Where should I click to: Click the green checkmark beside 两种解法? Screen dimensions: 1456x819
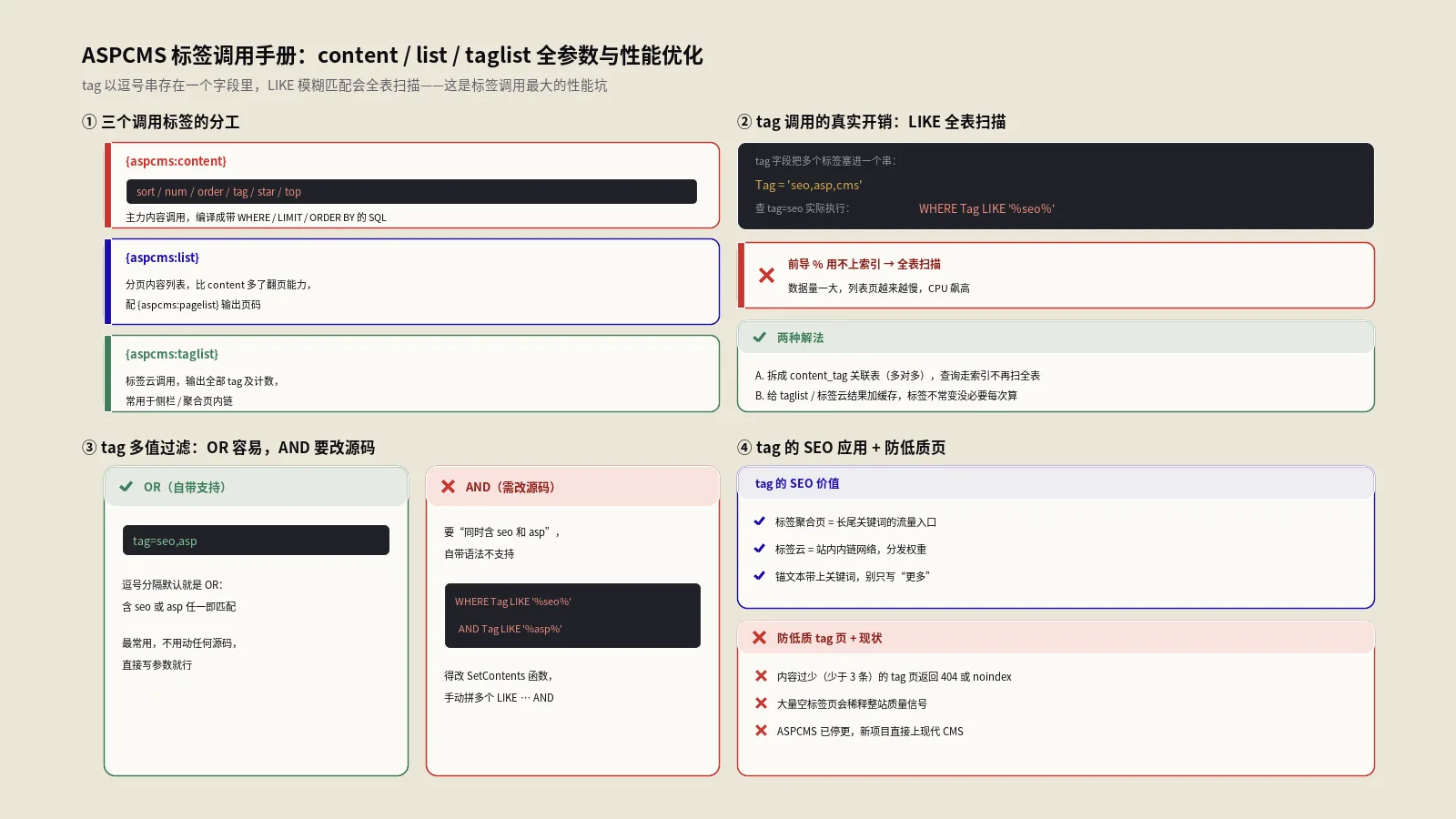(x=759, y=338)
